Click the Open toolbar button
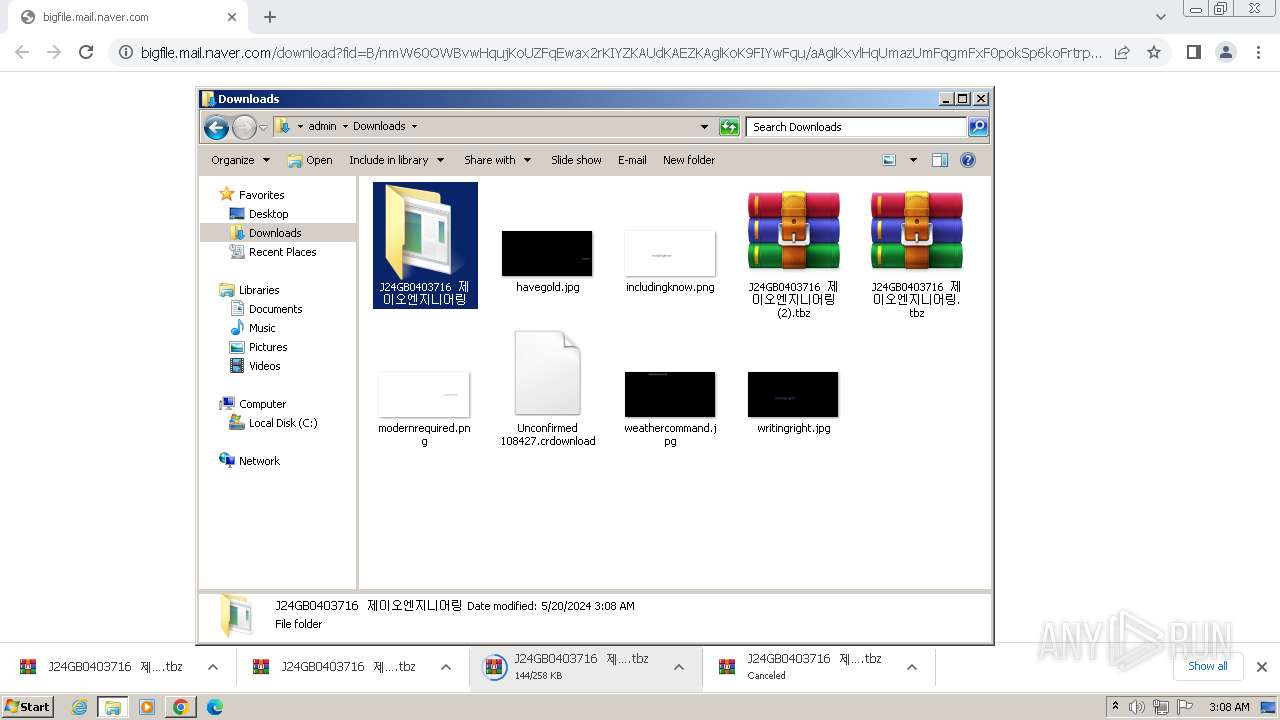 coord(310,160)
